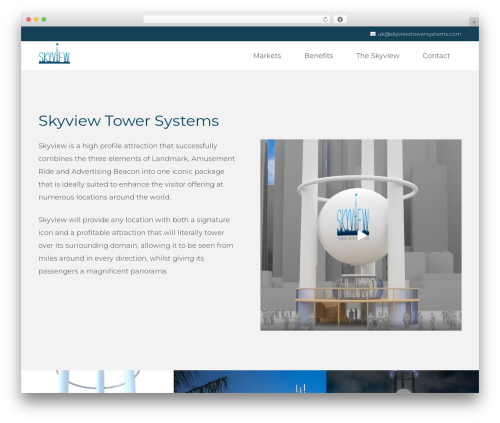Screen dimensions: 500x423
Task: Click the envelope icon in top bar
Action: tap(373, 34)
